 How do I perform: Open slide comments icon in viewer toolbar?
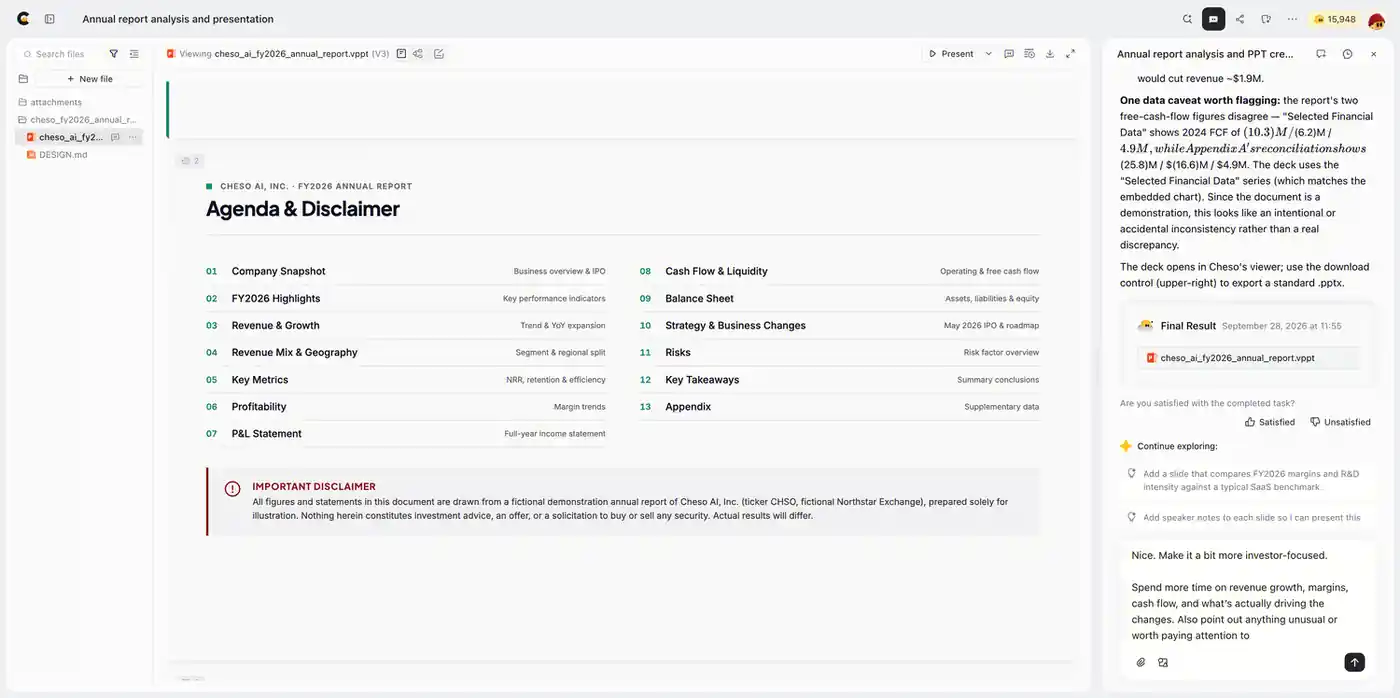pyautogui.click(x=1009, y=54)
